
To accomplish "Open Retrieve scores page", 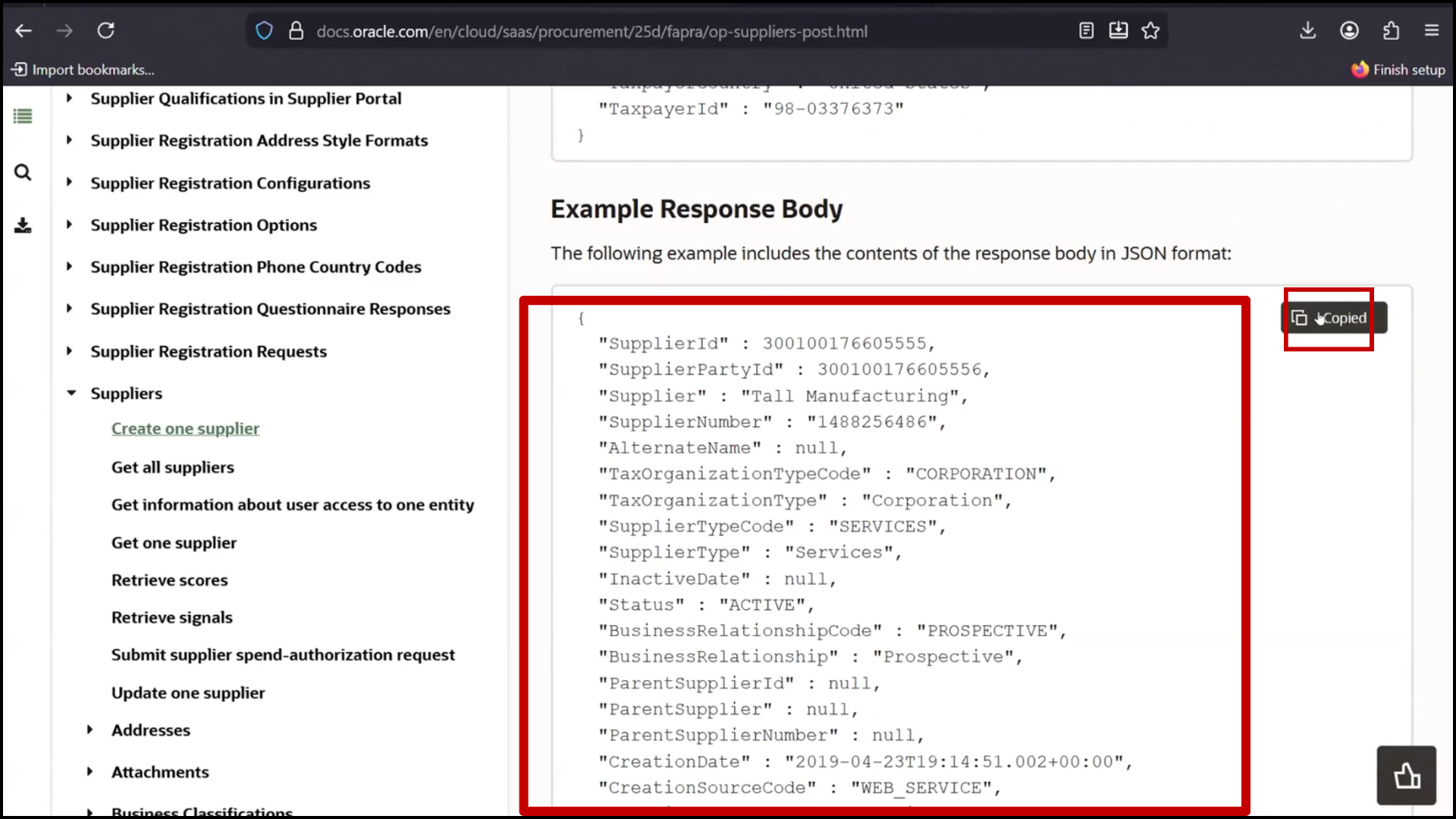I will click(169, 580).
